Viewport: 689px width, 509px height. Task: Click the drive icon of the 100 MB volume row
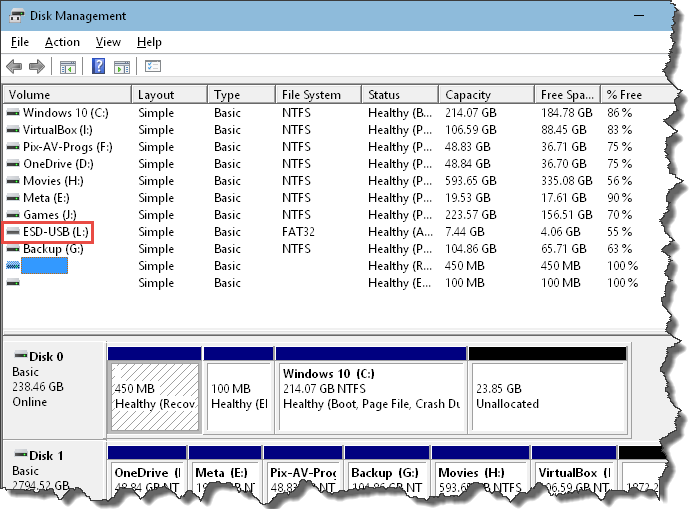tap(13, 283)
